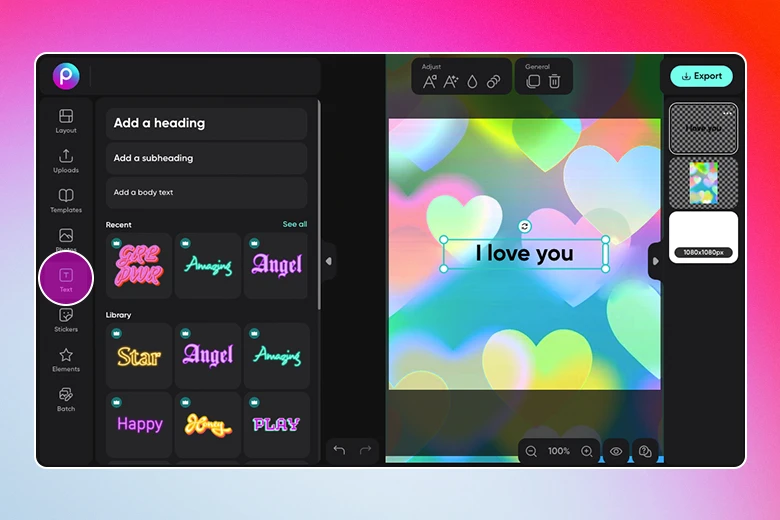Open the opacity droplet tool
This screenshot has height=520, width=780.
[x=472, y=82]
